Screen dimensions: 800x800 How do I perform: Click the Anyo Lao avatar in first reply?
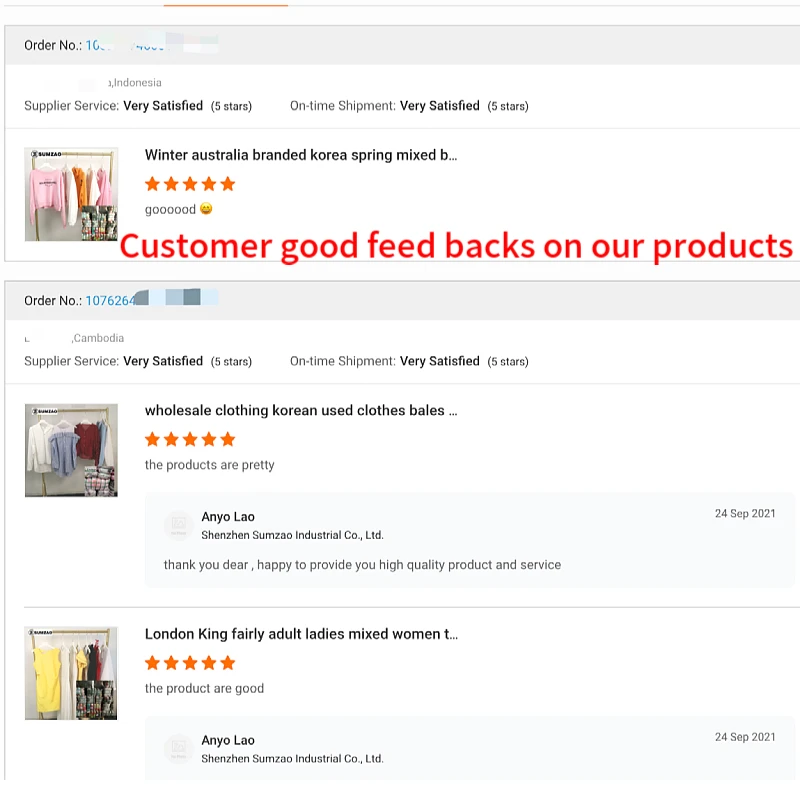(x=178, y=525)
